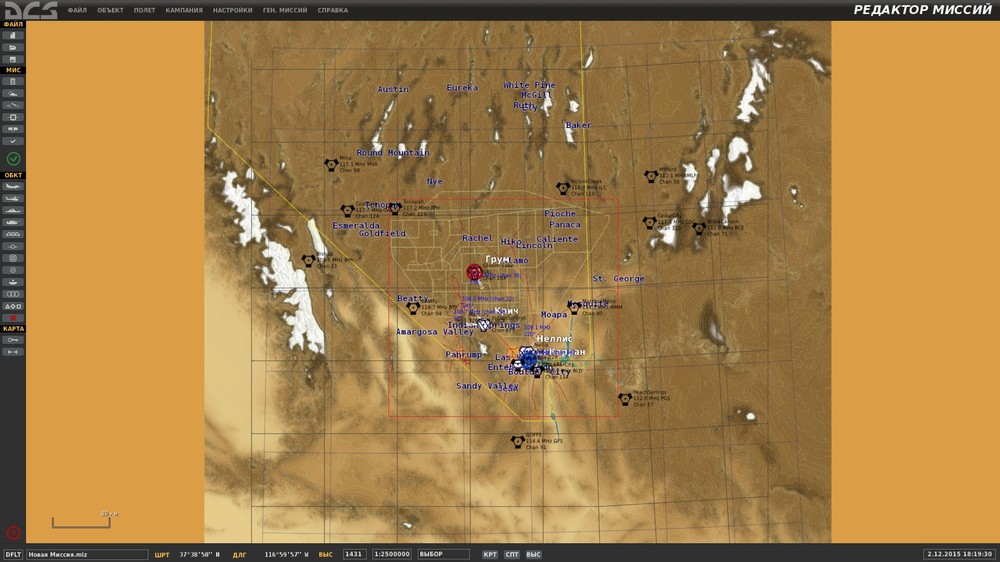
Task: Click the St. George town label
Action: [618, 279]
